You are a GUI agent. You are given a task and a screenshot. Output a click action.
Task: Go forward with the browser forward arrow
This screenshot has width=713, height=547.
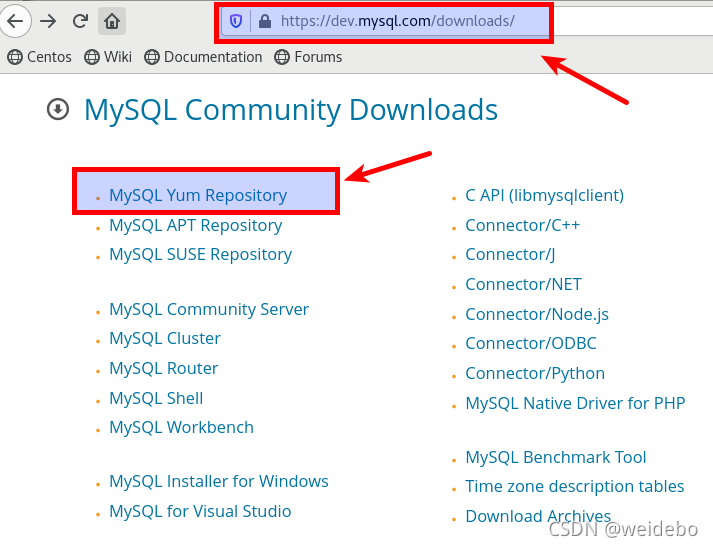pyautogui.click(x=48, y=21)
